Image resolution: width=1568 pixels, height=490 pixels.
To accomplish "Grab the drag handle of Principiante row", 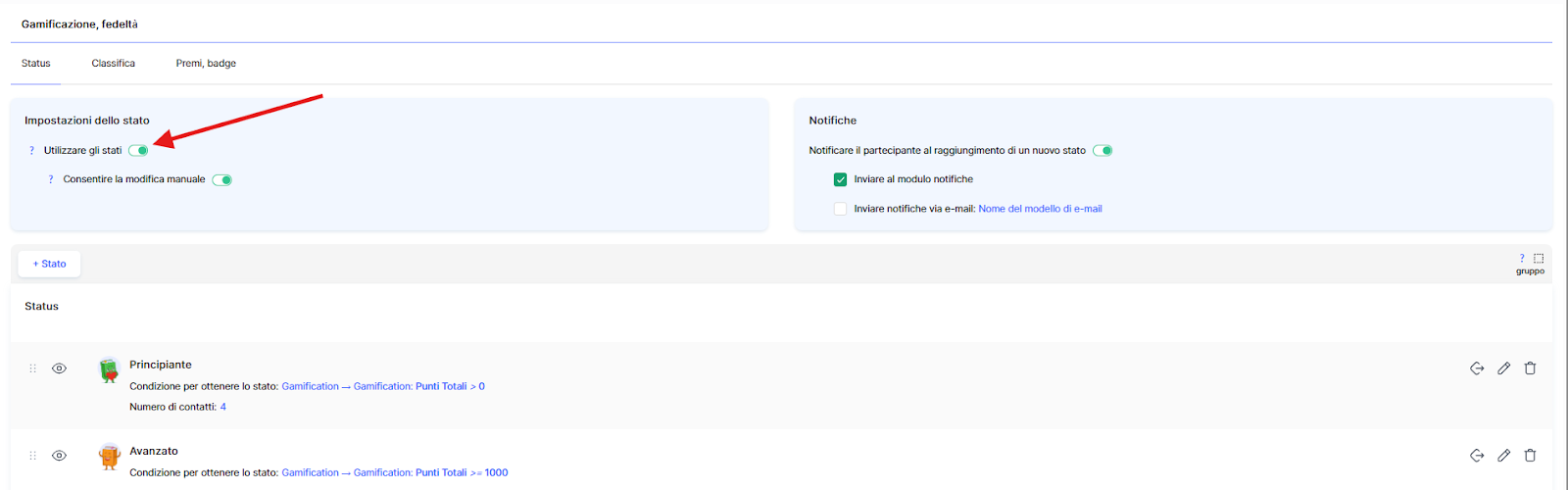I will pyautogui.click(x=32, y=368).
